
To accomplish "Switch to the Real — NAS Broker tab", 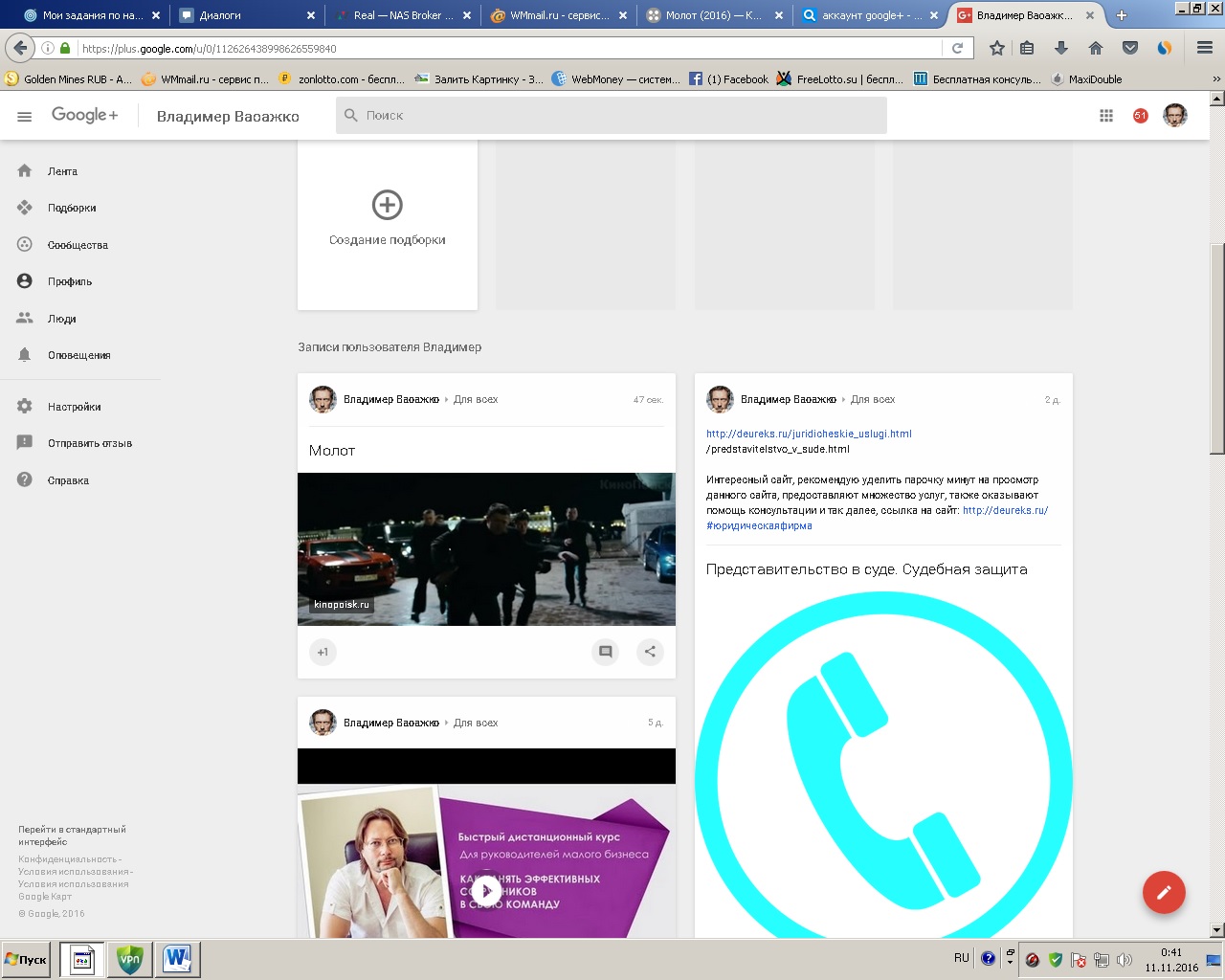I will coord(402,15).
